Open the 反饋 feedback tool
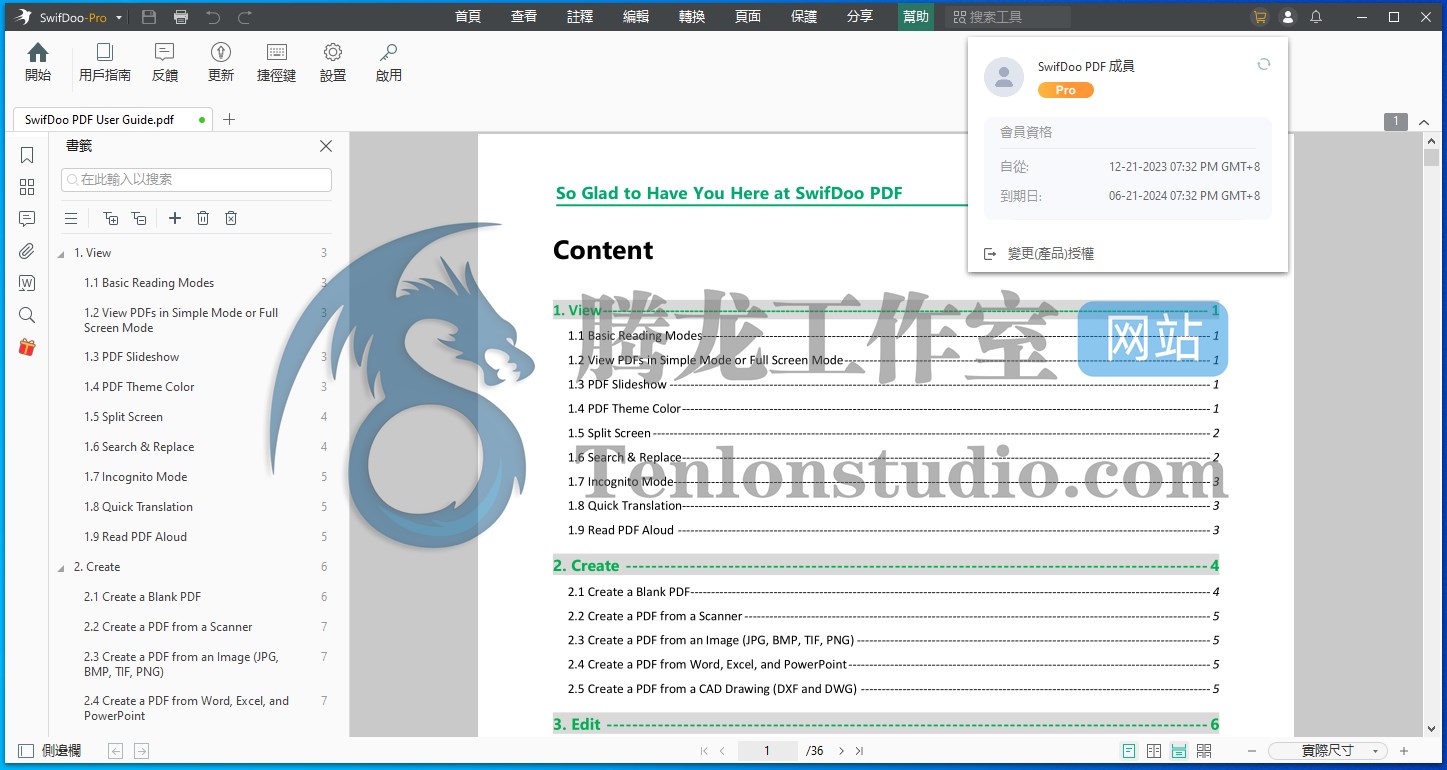The width and height of the screenshot is (1447, 770). (165, 62)
